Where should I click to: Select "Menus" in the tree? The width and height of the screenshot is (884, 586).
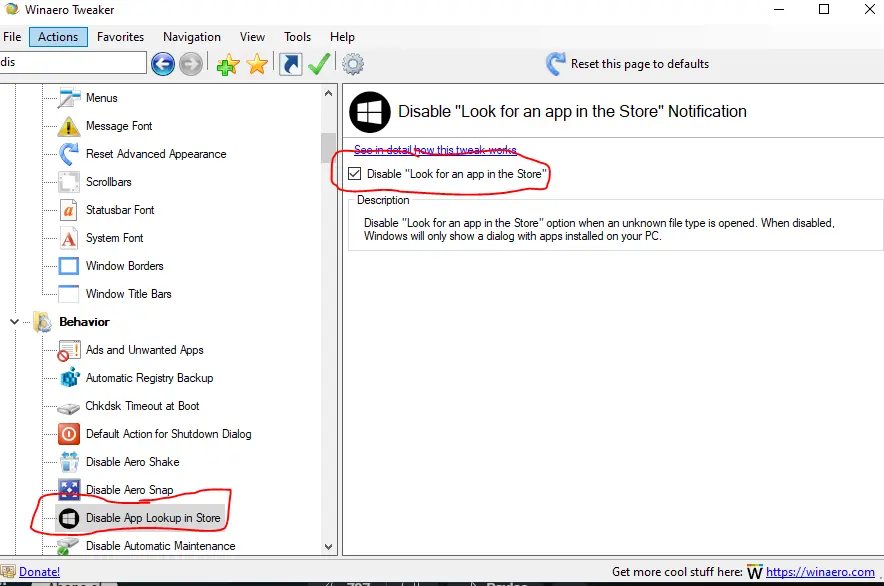[101, 98]
